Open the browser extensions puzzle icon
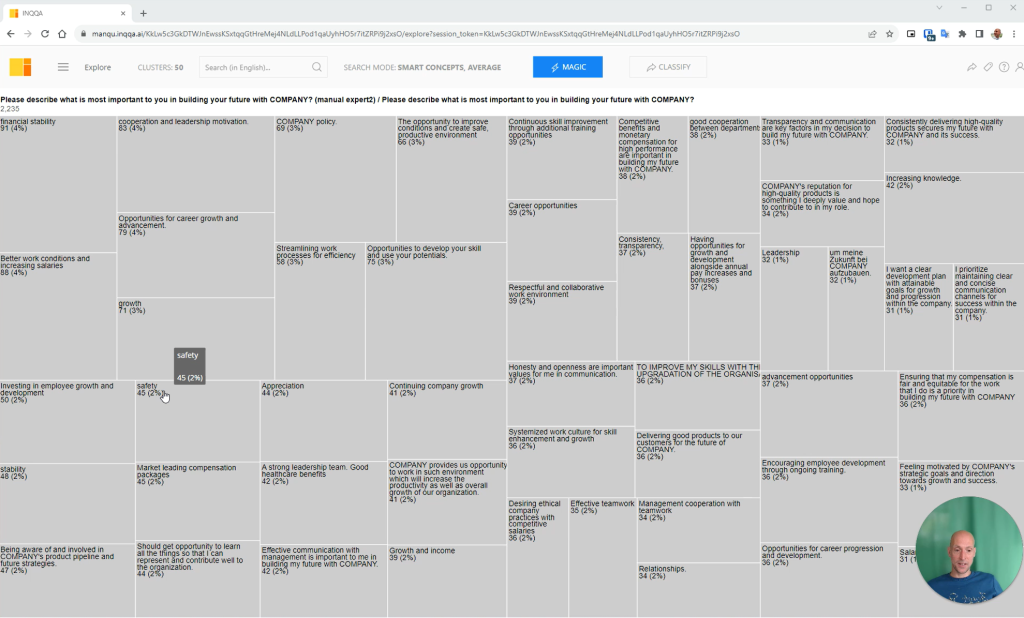 click(x=962, y=34)
